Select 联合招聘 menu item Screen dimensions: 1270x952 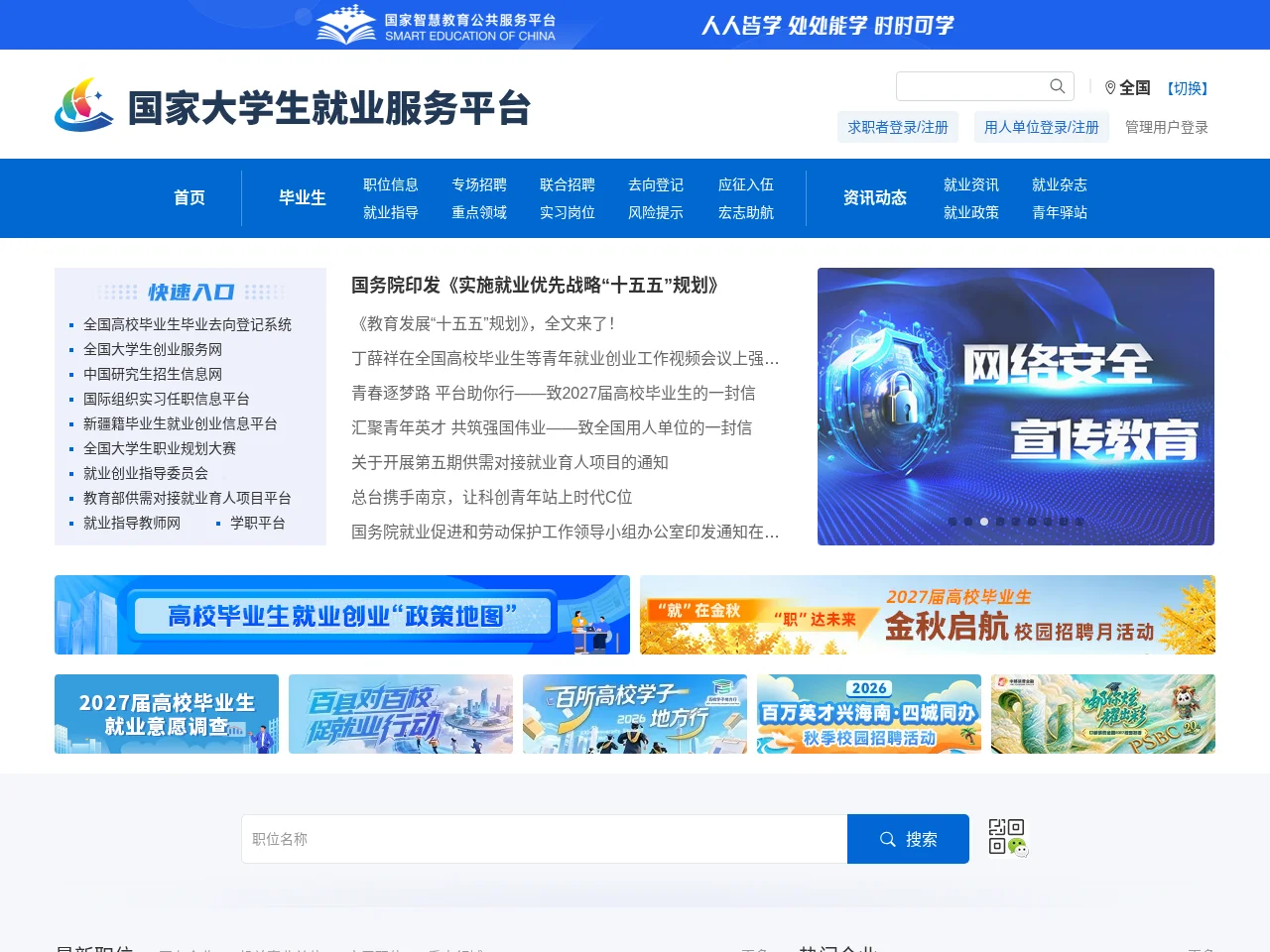point(568,184)
